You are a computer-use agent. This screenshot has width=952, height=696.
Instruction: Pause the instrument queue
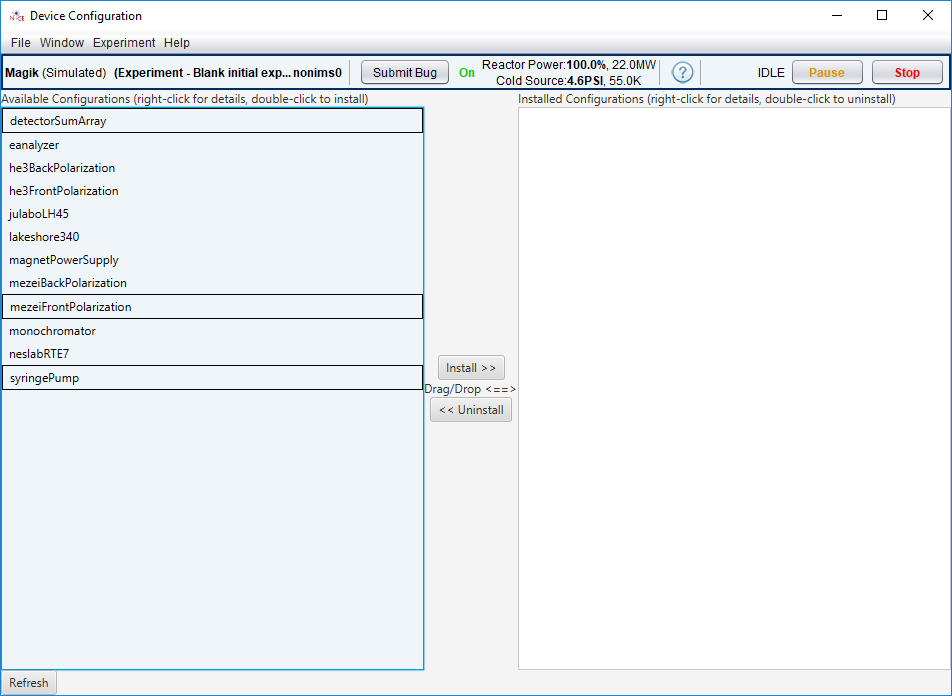[x=827, y=72]
